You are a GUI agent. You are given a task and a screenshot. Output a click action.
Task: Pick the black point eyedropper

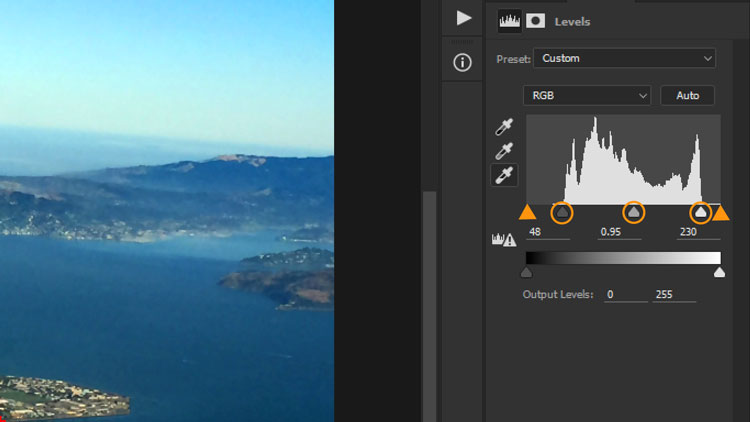(504, 127)
